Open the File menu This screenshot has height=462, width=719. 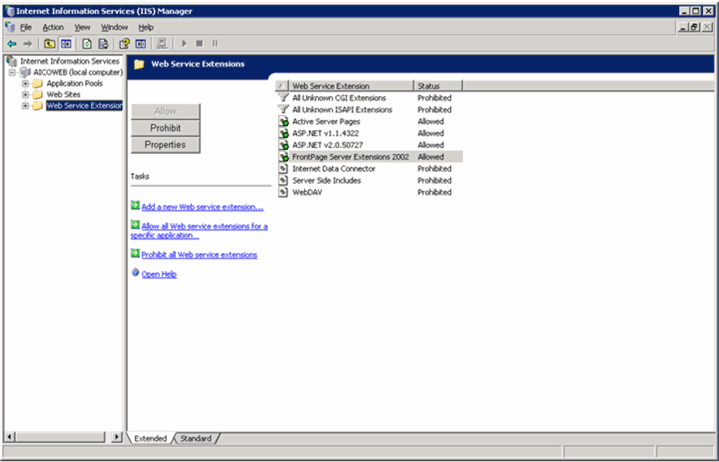click(26, 28)
